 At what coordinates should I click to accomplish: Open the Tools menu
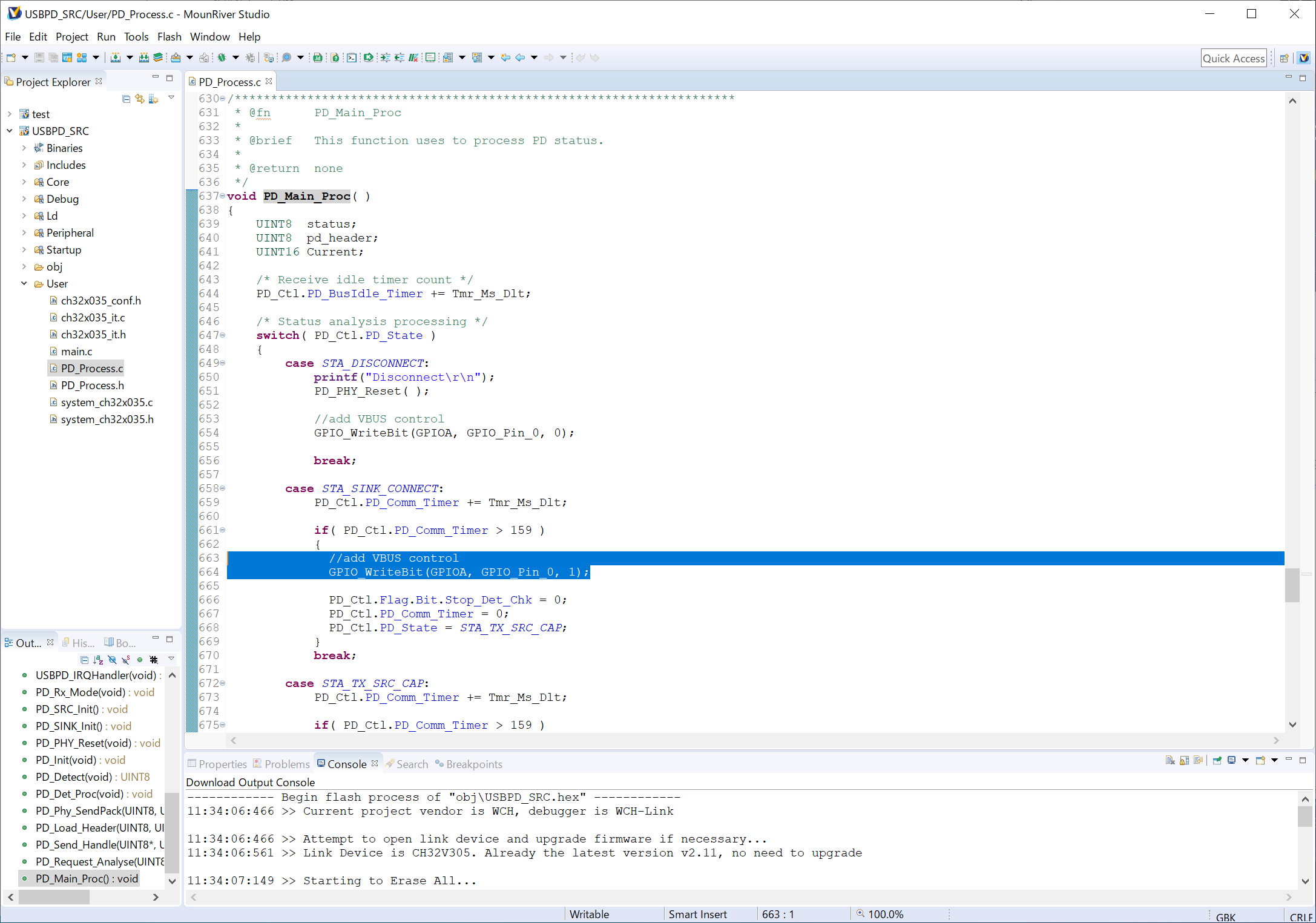pos(136,36)
